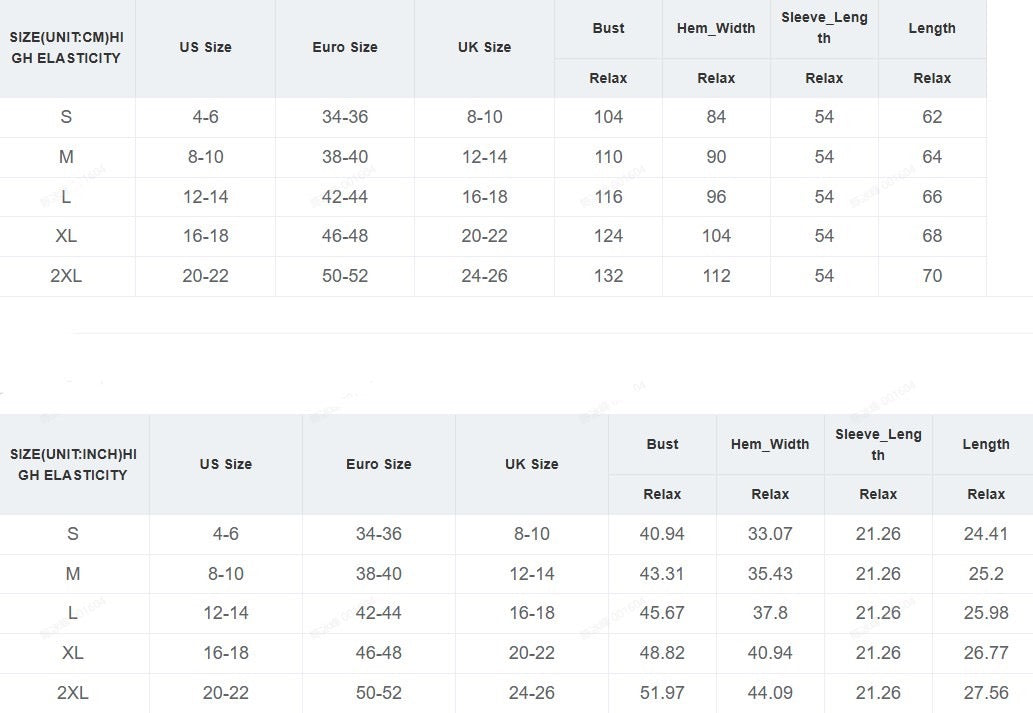Click the Length header in the inch table
1033x713 pixels.
pyautogui.click(x=986, y=444)
